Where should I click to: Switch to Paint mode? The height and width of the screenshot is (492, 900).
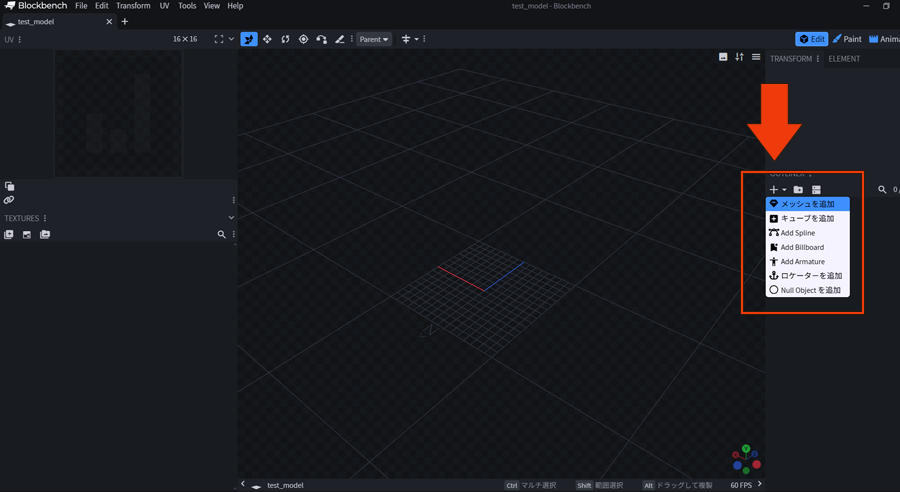tap(846, 39)
